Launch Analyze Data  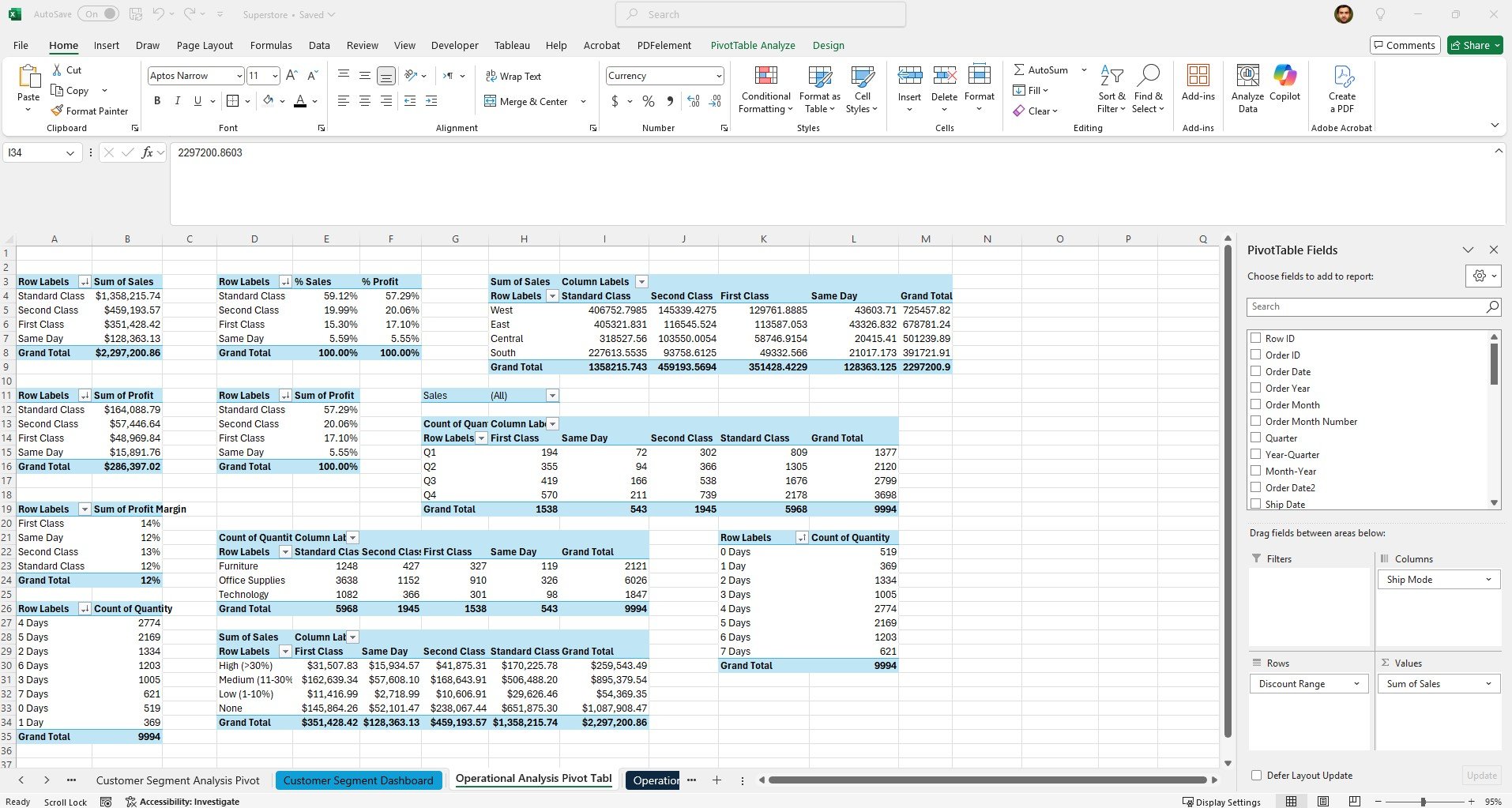tap(1247, 89)
